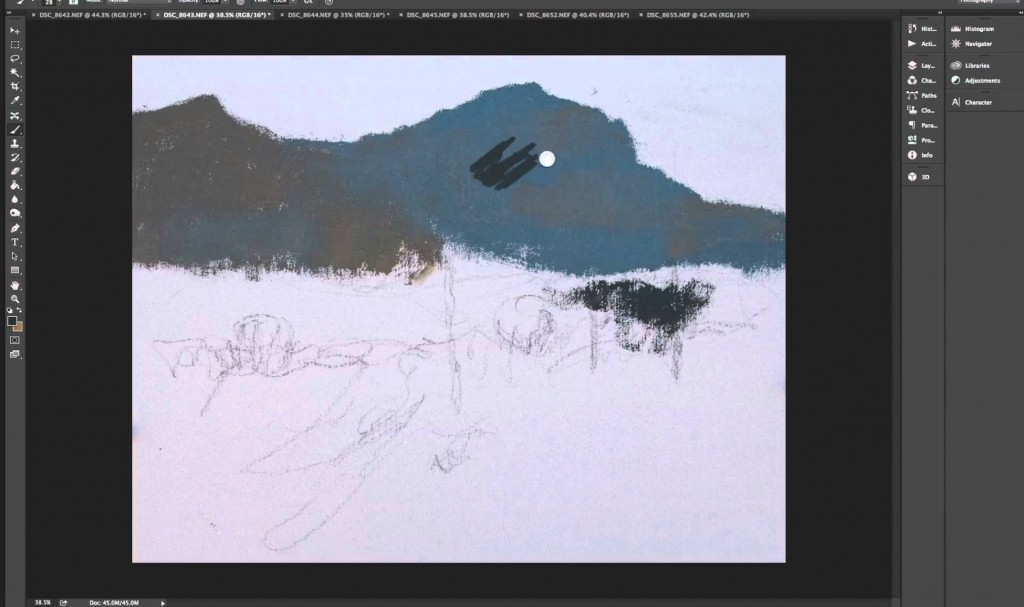Choose the Eyedropper tool
Image resolution: width=1024 pixels, height=607 pixels.
(x=15, y=101)
